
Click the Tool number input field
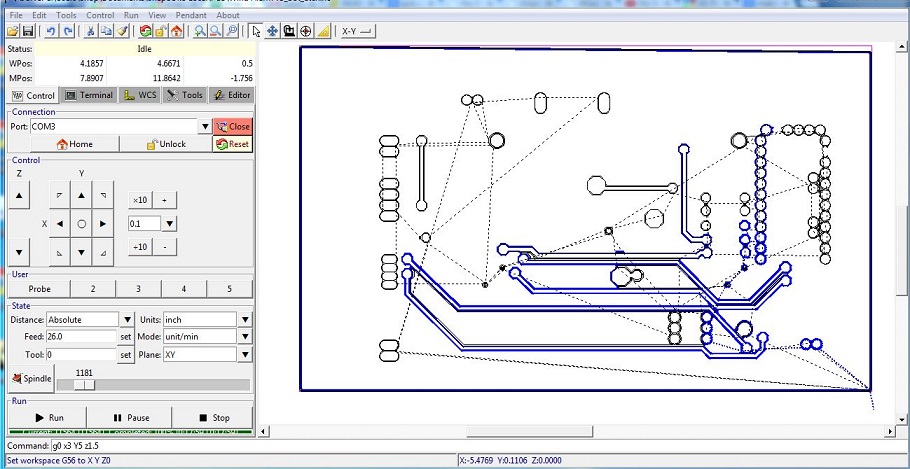coord(81,354)
